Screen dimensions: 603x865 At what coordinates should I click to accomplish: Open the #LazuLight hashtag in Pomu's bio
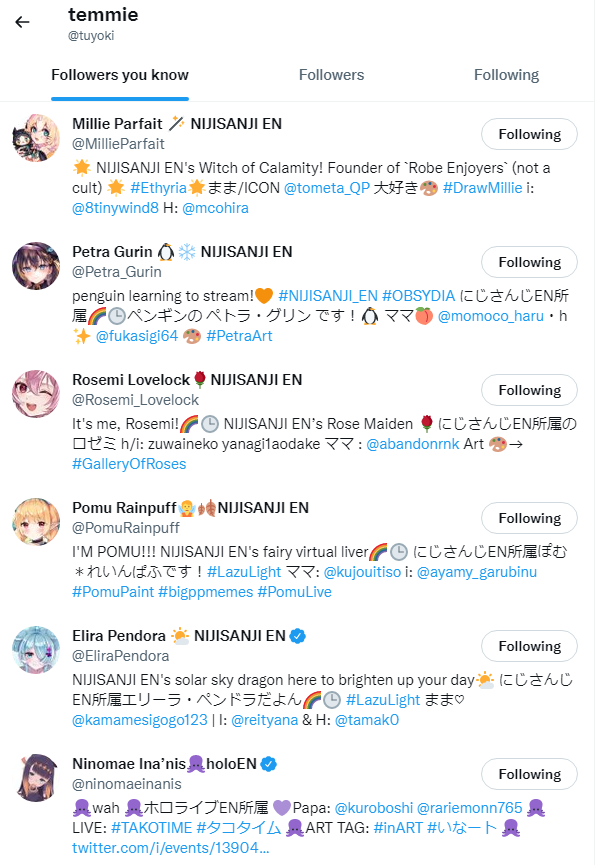pos(244,572)
